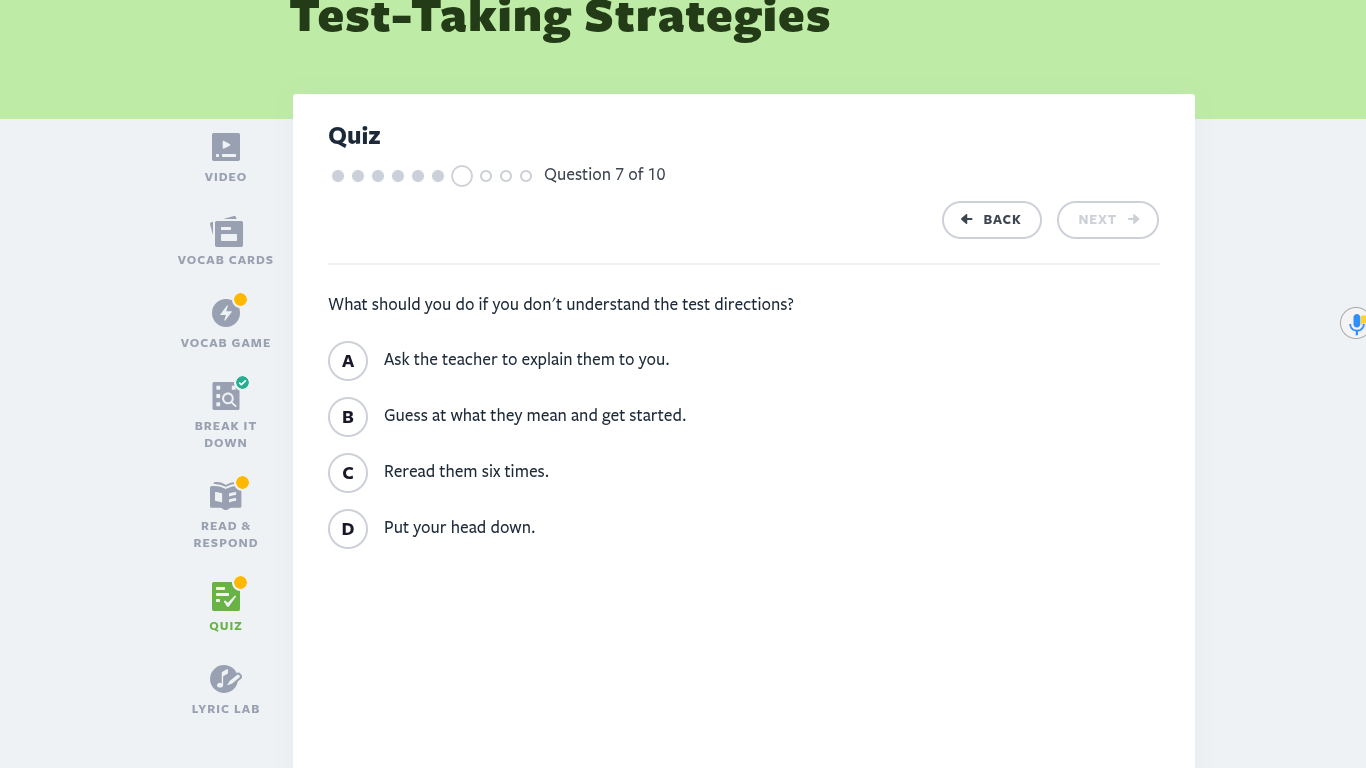Screen dimensions: 1366x768
Task: Select "Put your head down" answer text
Action: pos(460,527)
